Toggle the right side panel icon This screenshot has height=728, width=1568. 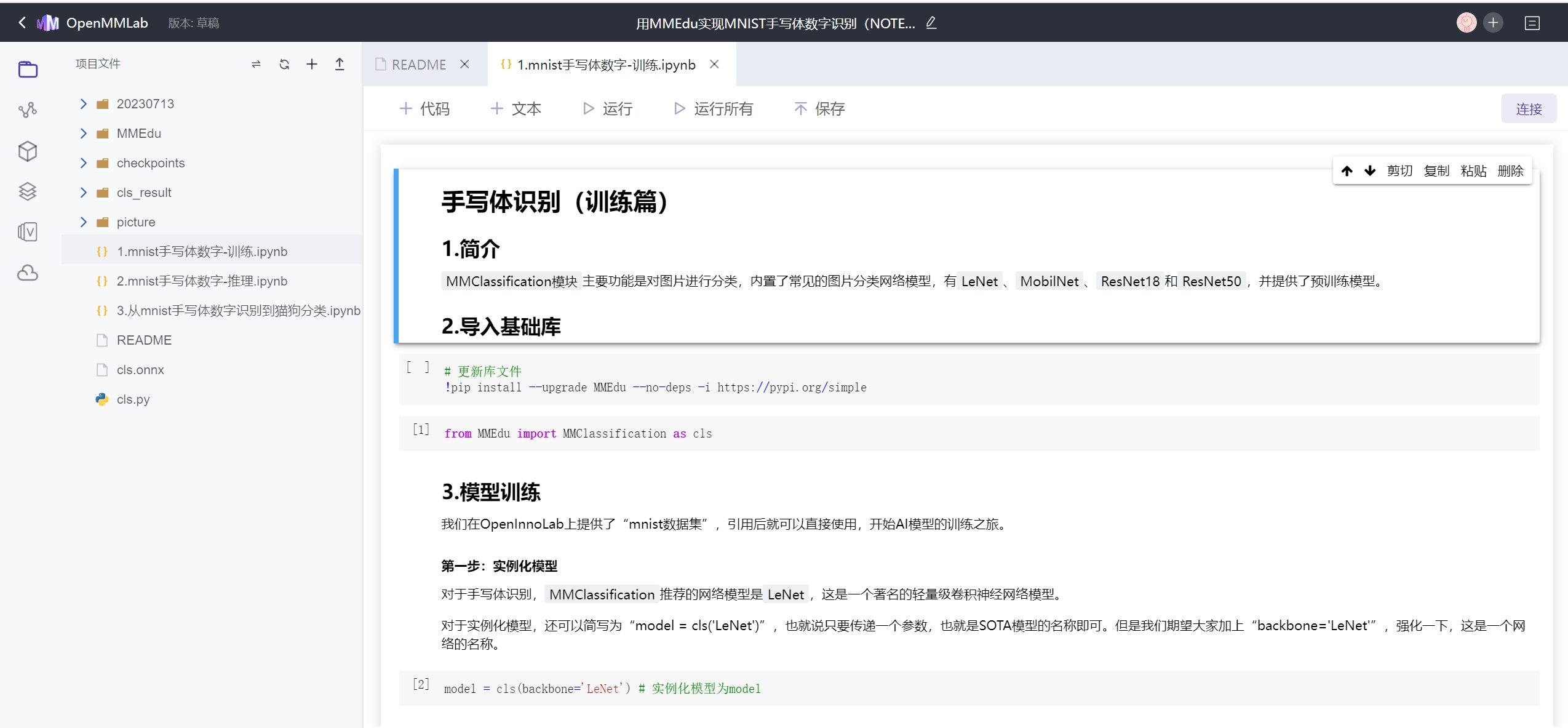(1532, 23)
